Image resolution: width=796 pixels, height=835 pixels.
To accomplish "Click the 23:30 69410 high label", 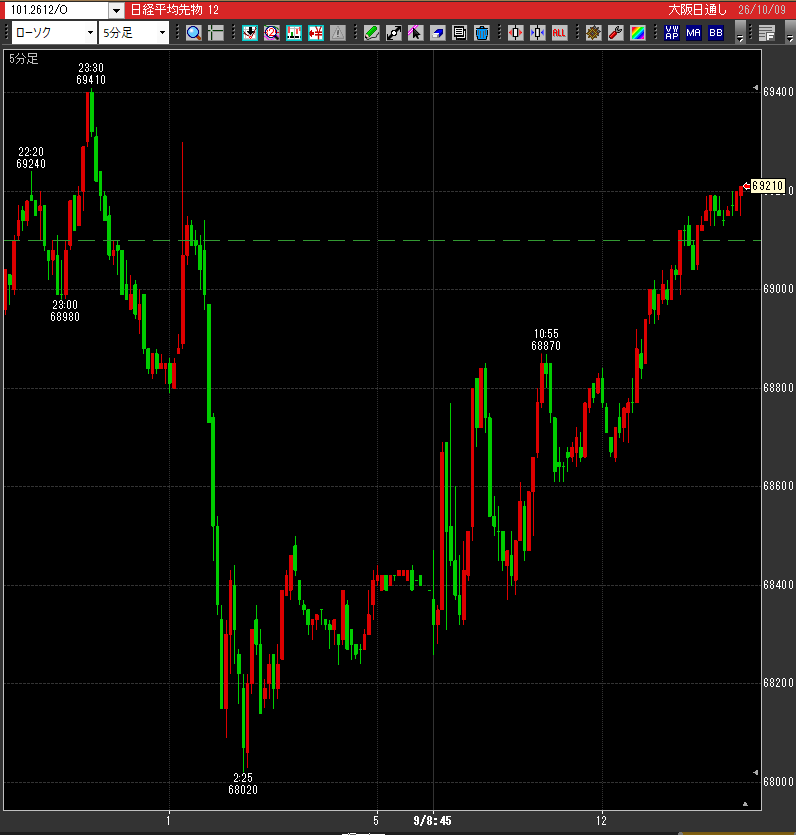I will (x=91, y=74).
